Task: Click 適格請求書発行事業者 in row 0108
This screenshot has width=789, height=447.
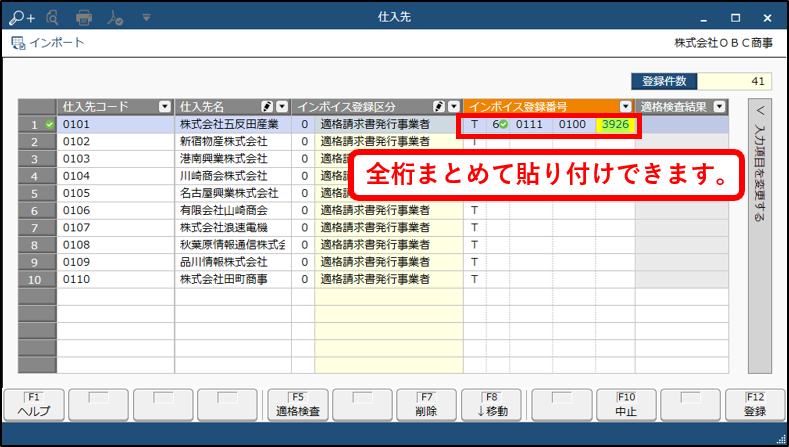Action: [x=375, y=245]
